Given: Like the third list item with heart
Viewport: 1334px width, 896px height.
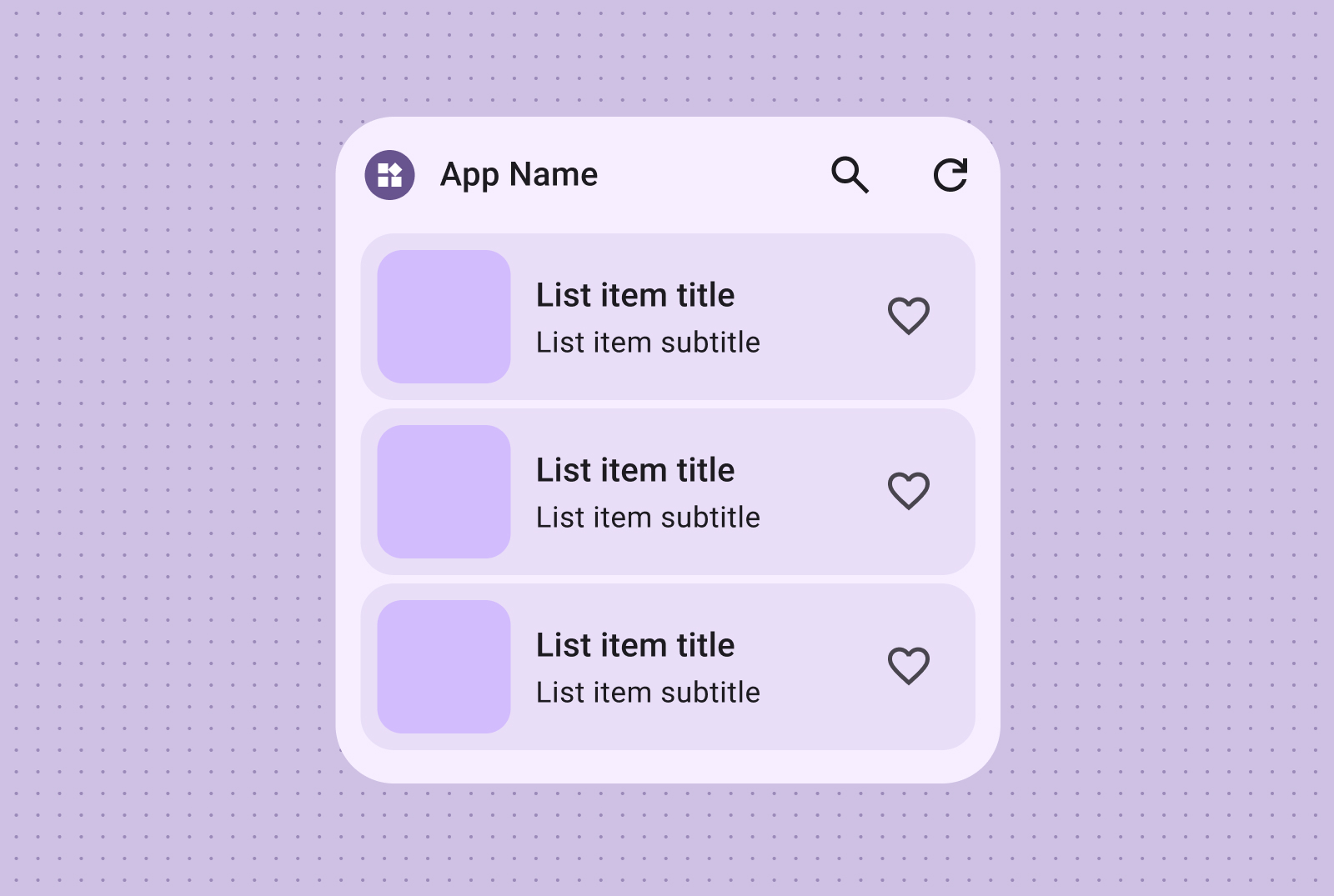Looking at the screenshot, I should pyautogui.click(x=908, y=666).
